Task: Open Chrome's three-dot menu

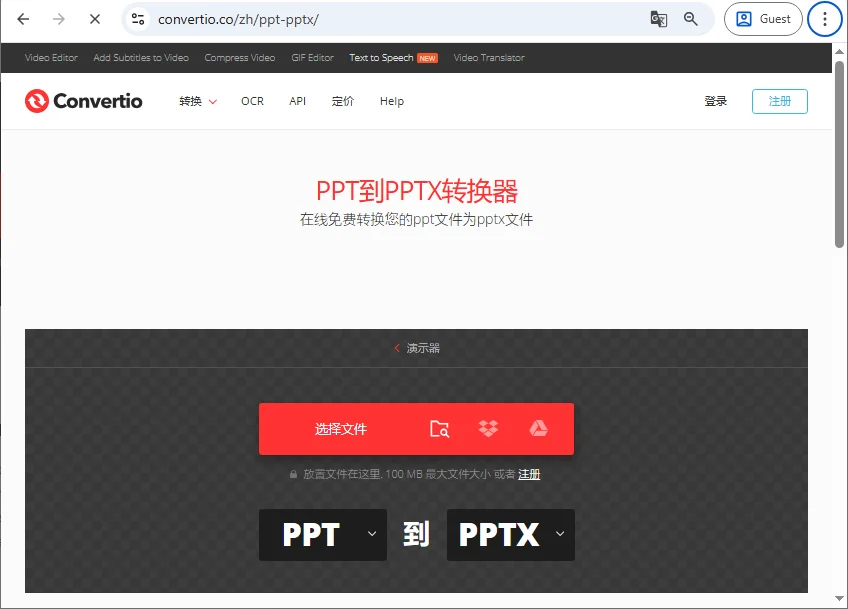Action: 824,19
